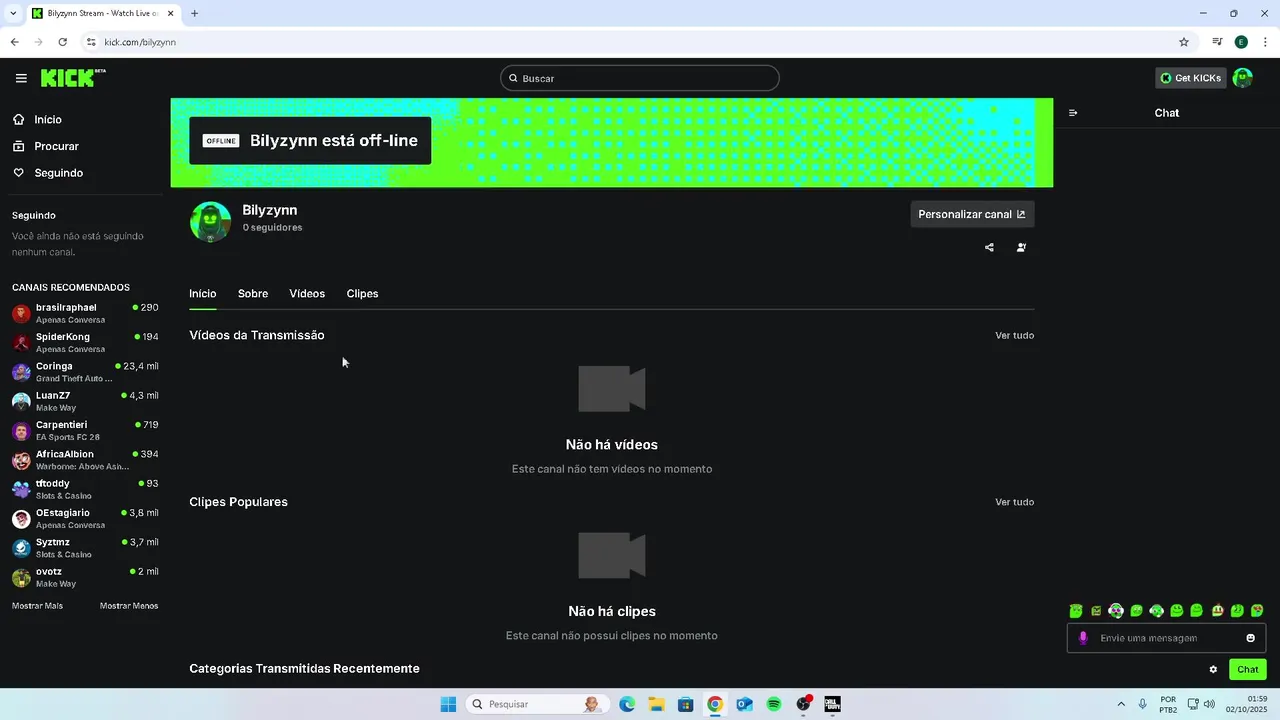Viewport: 1280px width, 720px height.
Task: Select the Início channel tab
Action: pyautogui.click(x=203, y=294)
